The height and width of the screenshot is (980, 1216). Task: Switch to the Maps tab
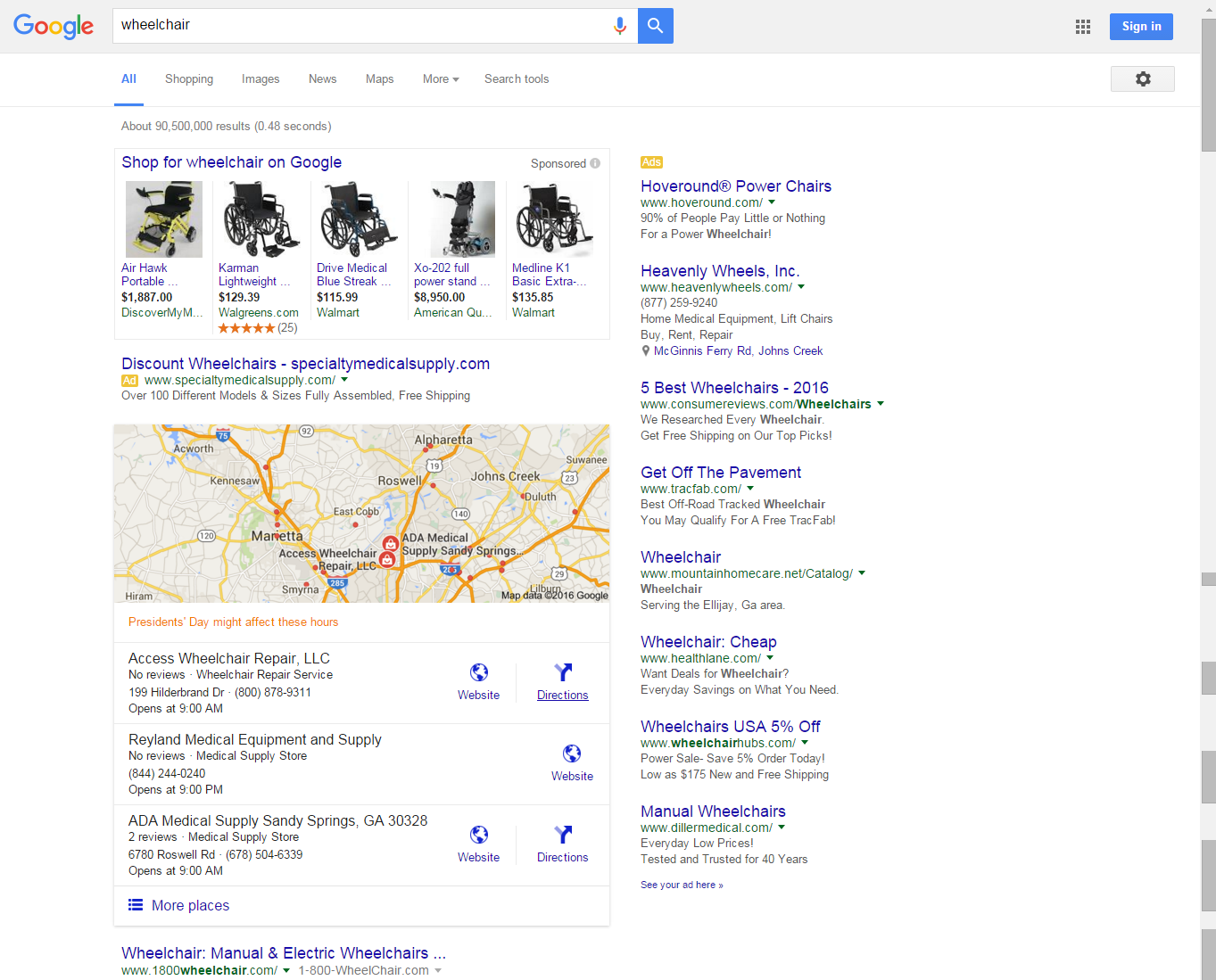(x=379, y=79)
